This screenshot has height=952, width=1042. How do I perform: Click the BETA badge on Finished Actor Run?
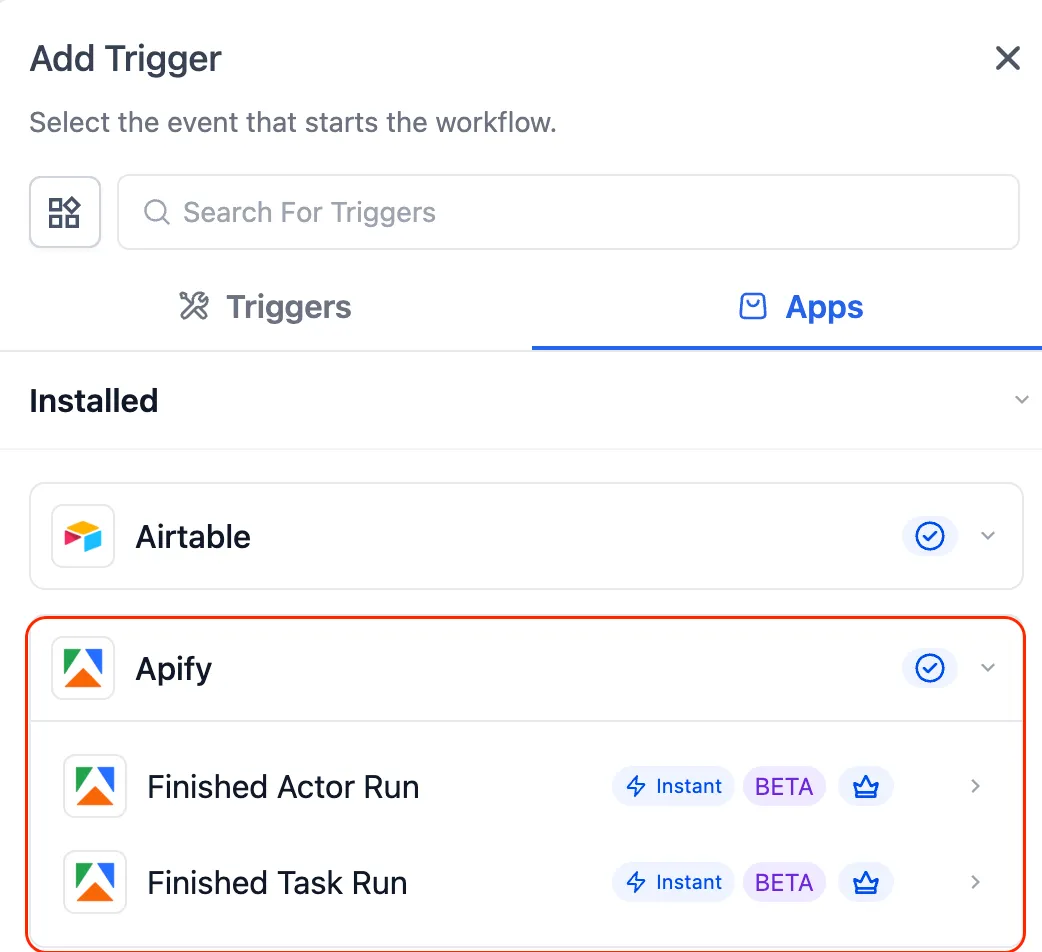click(x=784, y=787)
